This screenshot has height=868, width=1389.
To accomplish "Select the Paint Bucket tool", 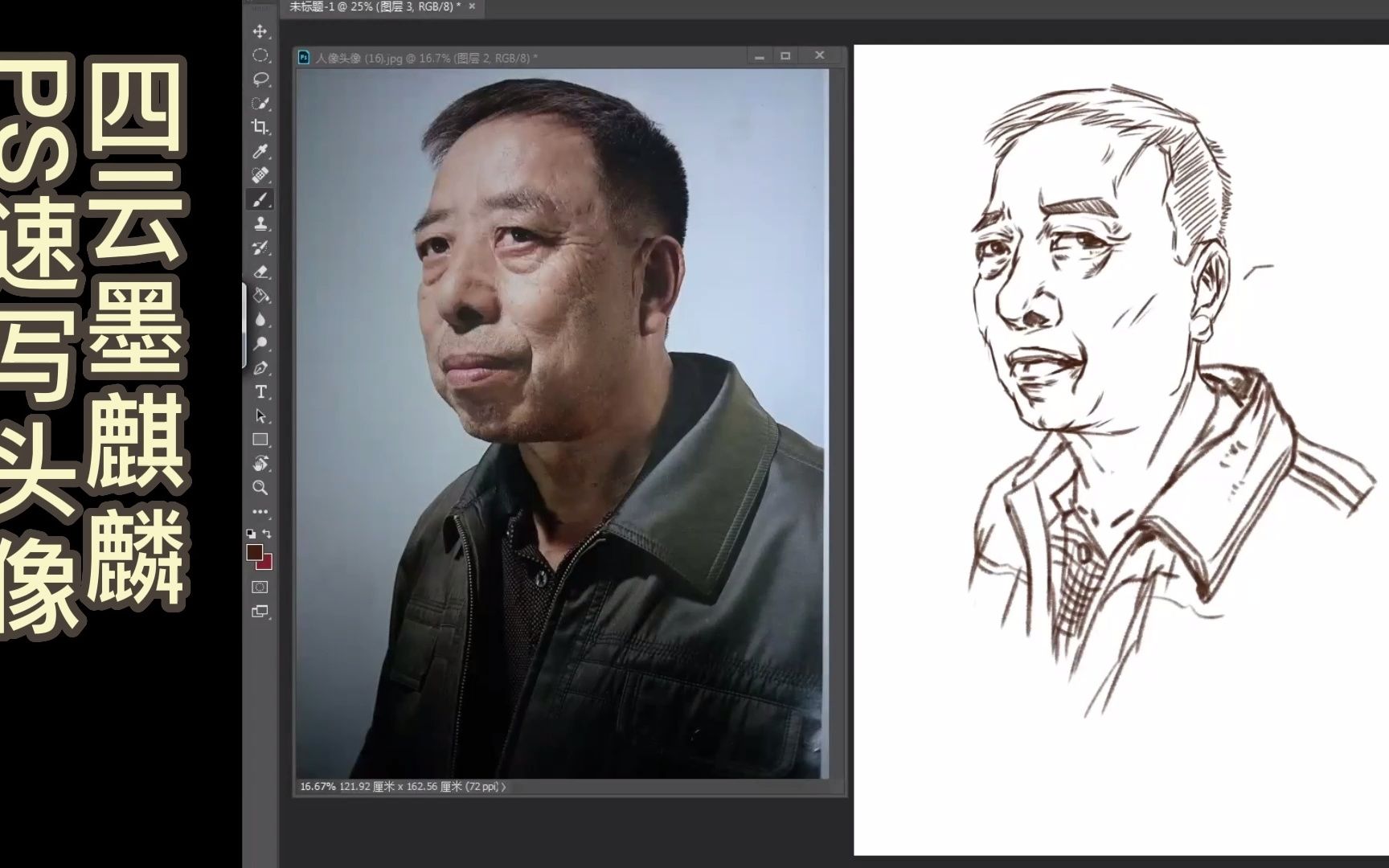I will click(260, 296).
